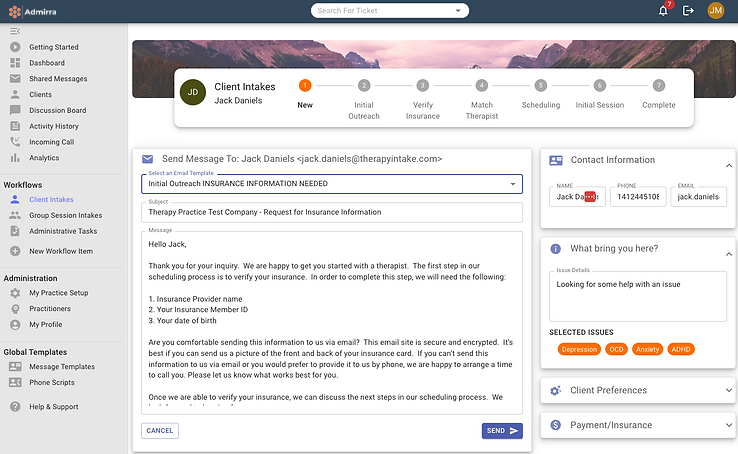Click the NAME contact field
The image size is (738, 454).
[577, 197]
